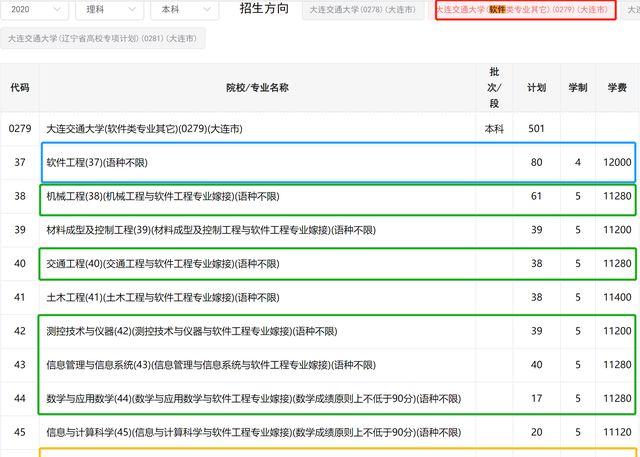Click the 批次/段 column header
This screenshot has width=640, height=457.
(494, 87)
